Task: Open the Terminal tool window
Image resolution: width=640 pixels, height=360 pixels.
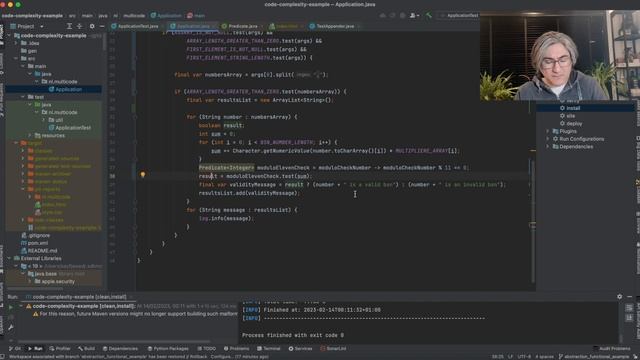Action: click(269, 349)
